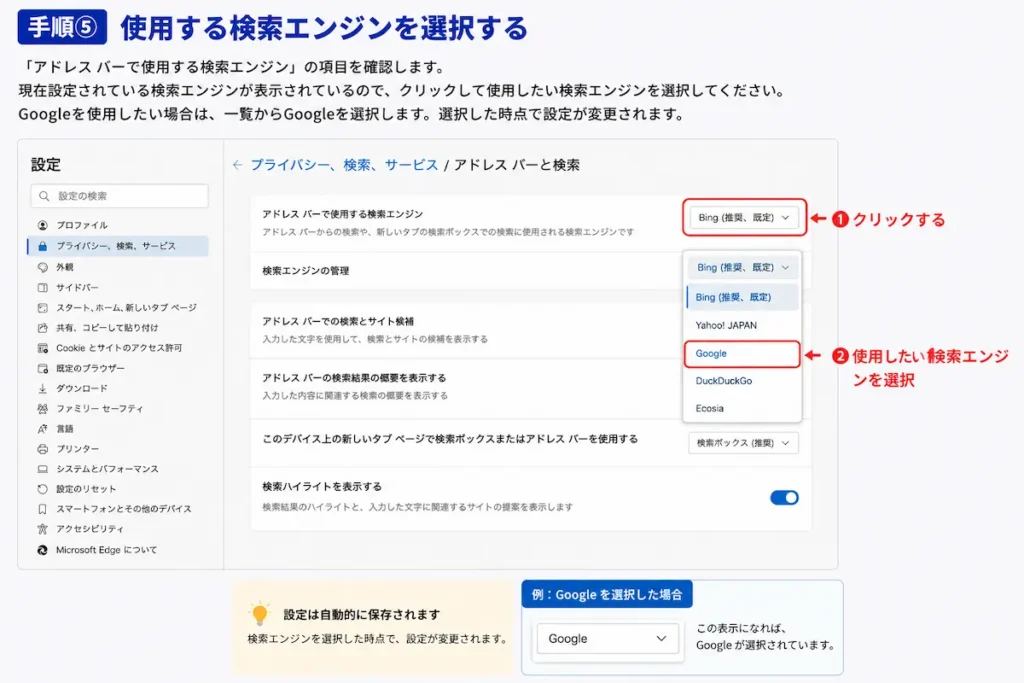This screenshot has height=683, width=1024.
Task: Open Microsoft Edge について
Action: click(106, 550)
